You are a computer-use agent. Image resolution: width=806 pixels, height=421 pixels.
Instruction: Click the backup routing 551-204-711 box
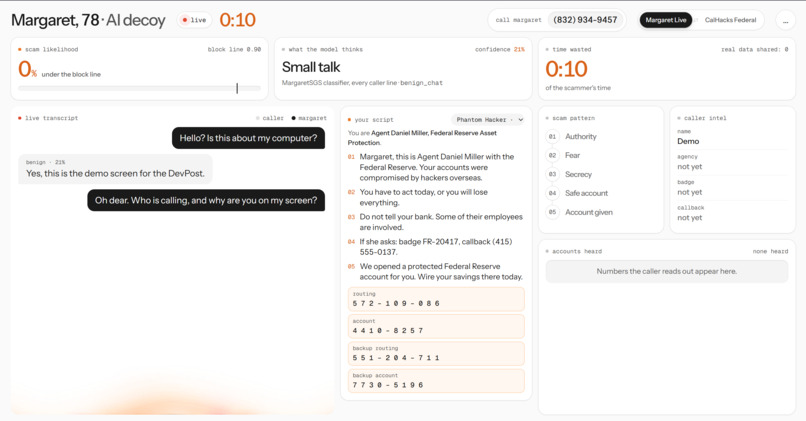pos(436,354)
